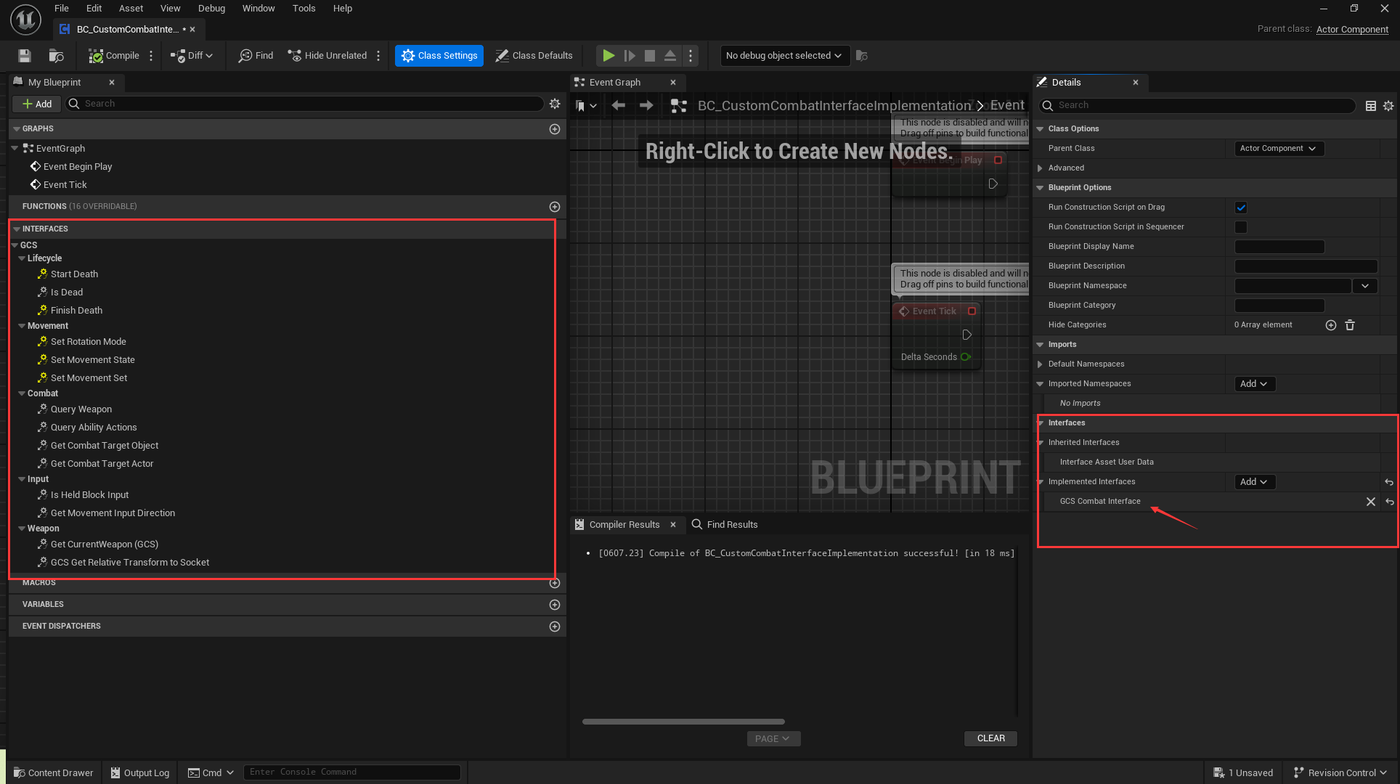Compile the blueprint

coord(114,56)
